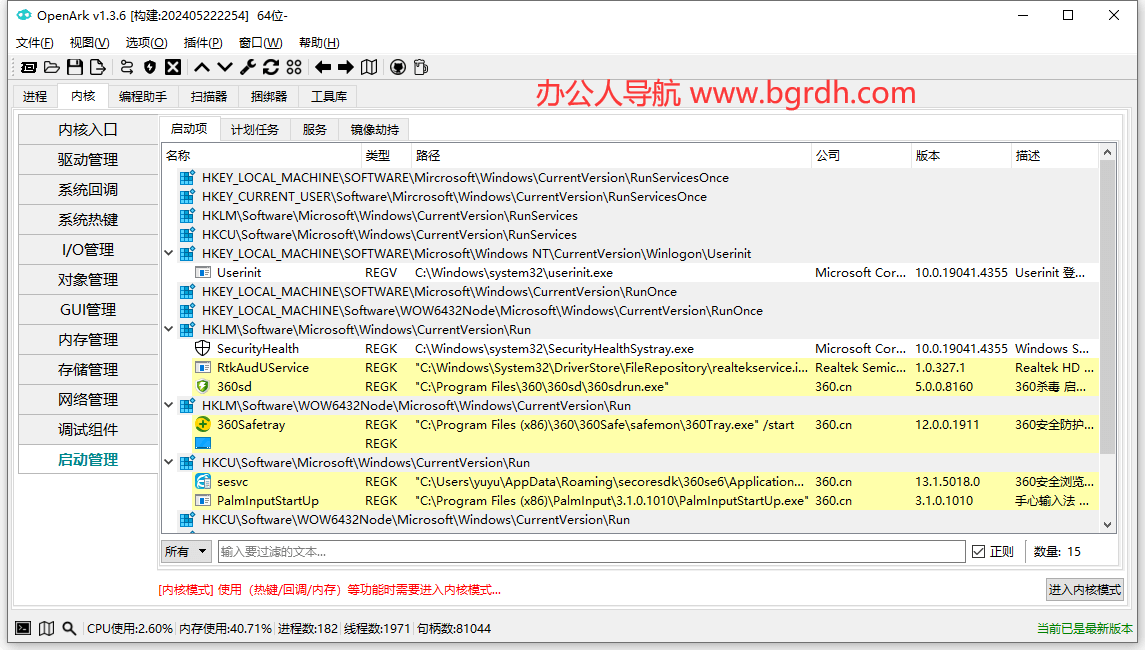Sort by the 名称 column header
The width and height of the screenshot is (1145, 650).
(x=261, y=156)
